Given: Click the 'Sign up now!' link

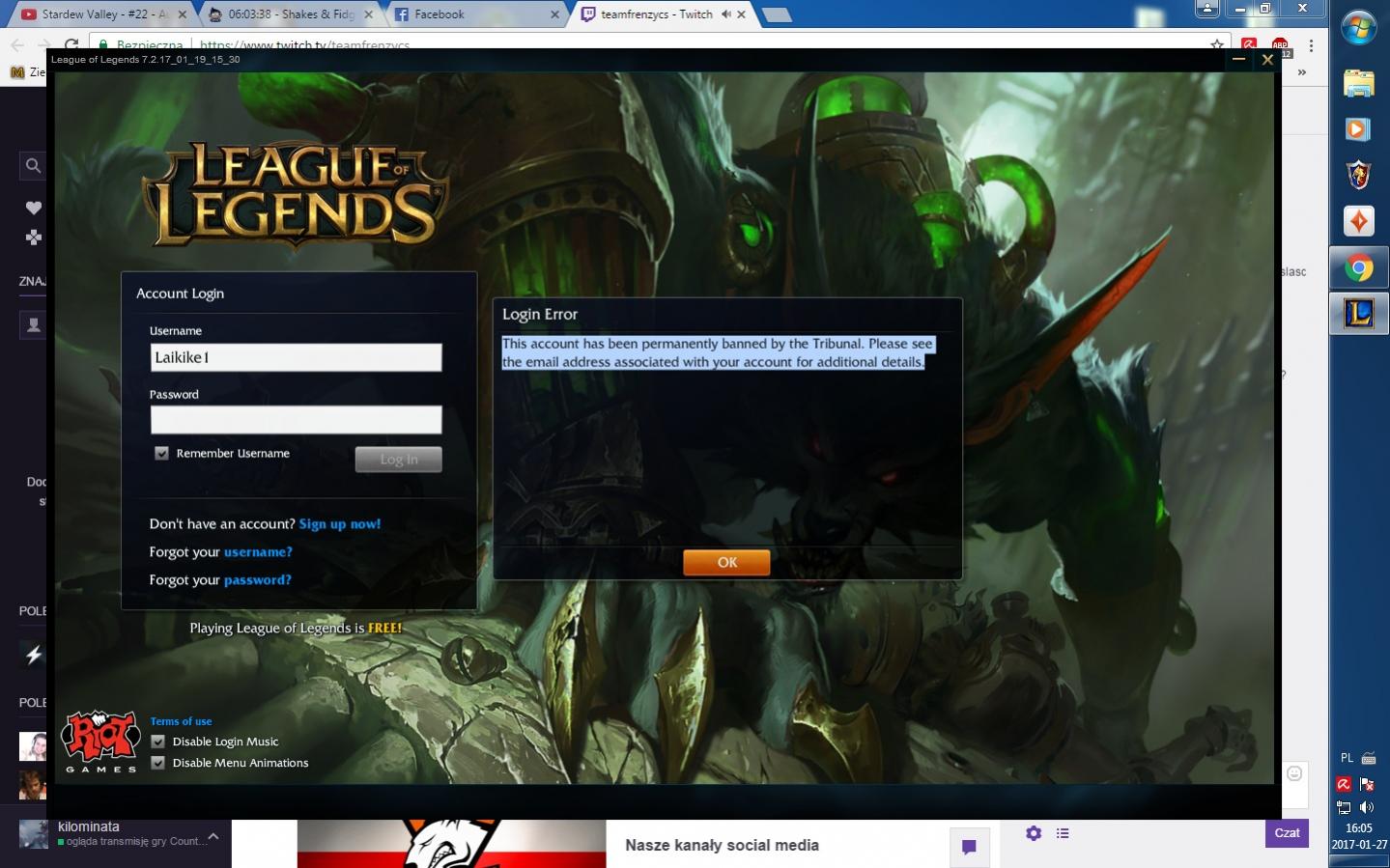Looking at the screenshot, I should (340, 524).
